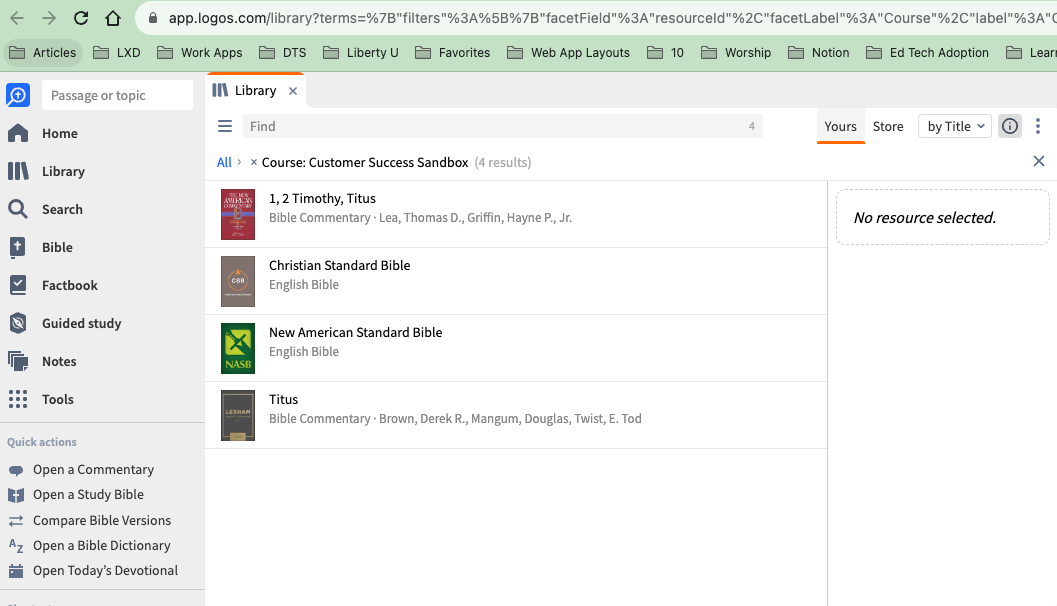This screenshot has height=606, width=1057.
Task: Click the Passage or topic search box
Action: [x=117, y=95]
